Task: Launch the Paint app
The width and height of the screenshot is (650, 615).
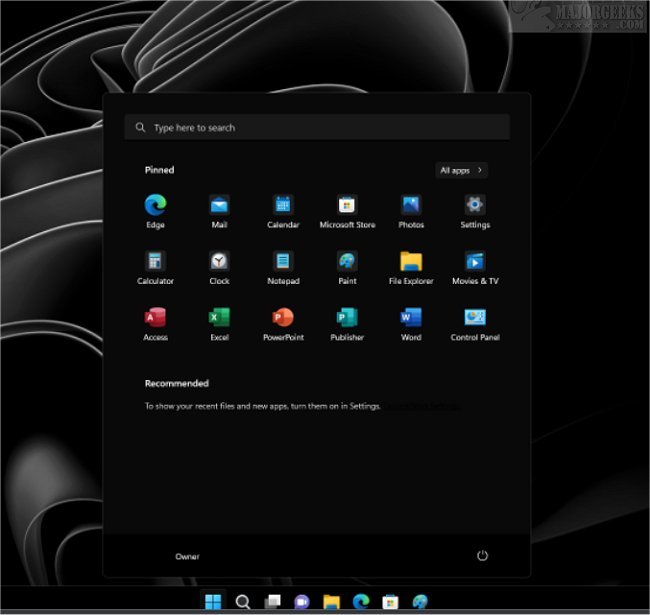Action: (x=347, y=262)
